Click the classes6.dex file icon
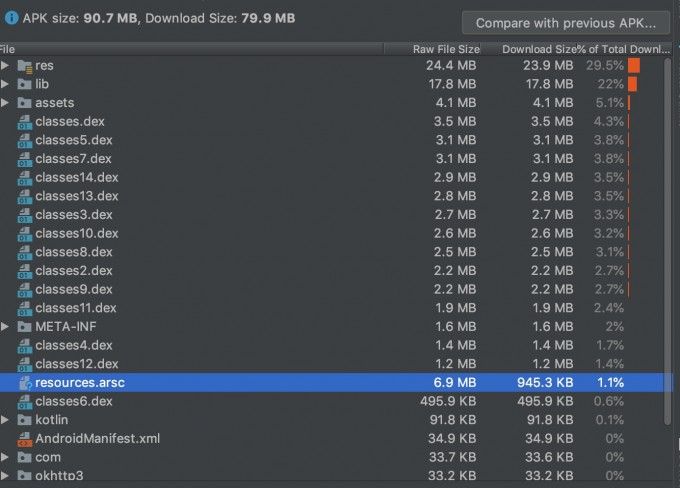 [25, 401]
